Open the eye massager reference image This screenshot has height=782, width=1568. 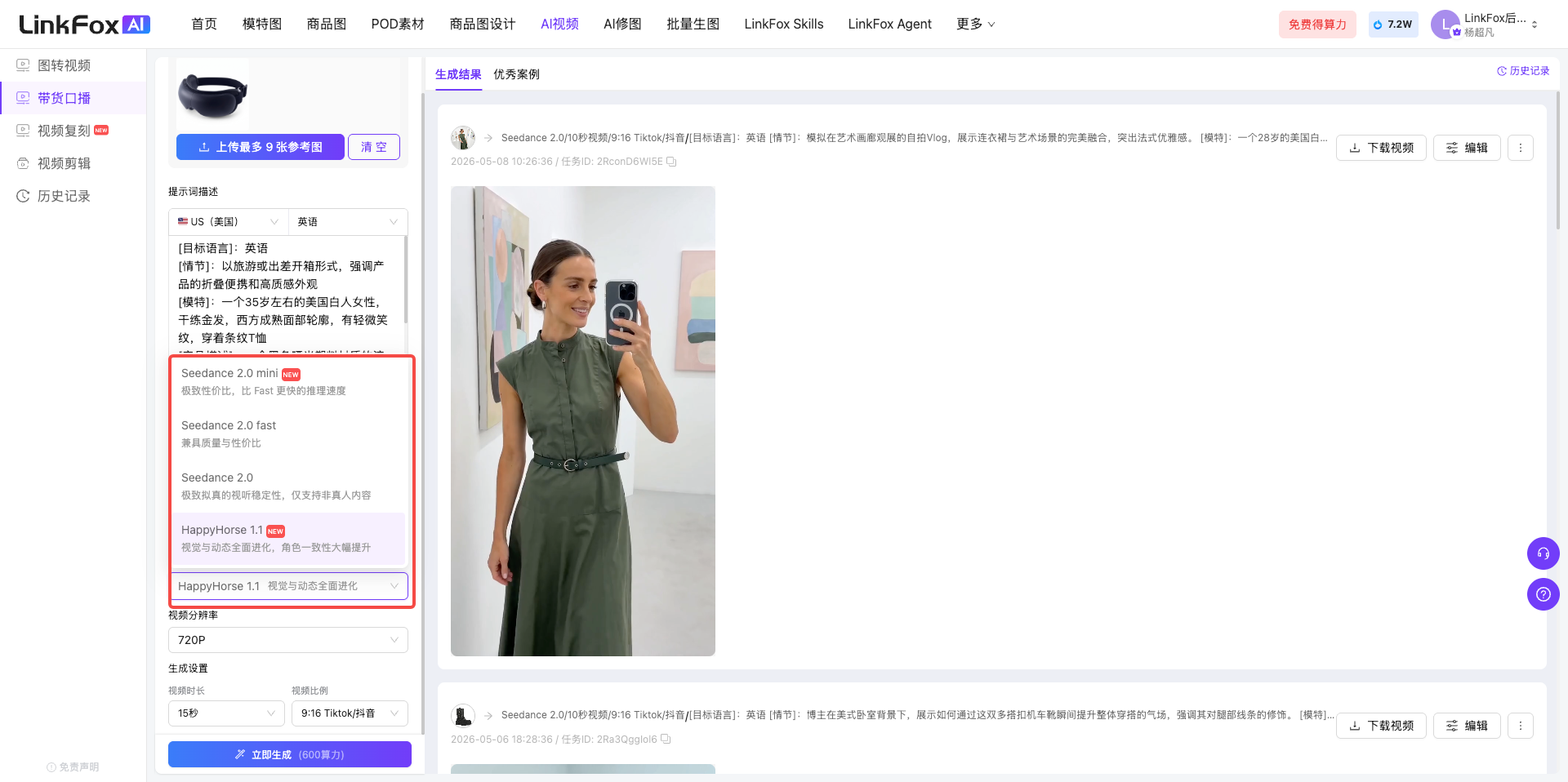pyautogui.click(x=212, y=94)
